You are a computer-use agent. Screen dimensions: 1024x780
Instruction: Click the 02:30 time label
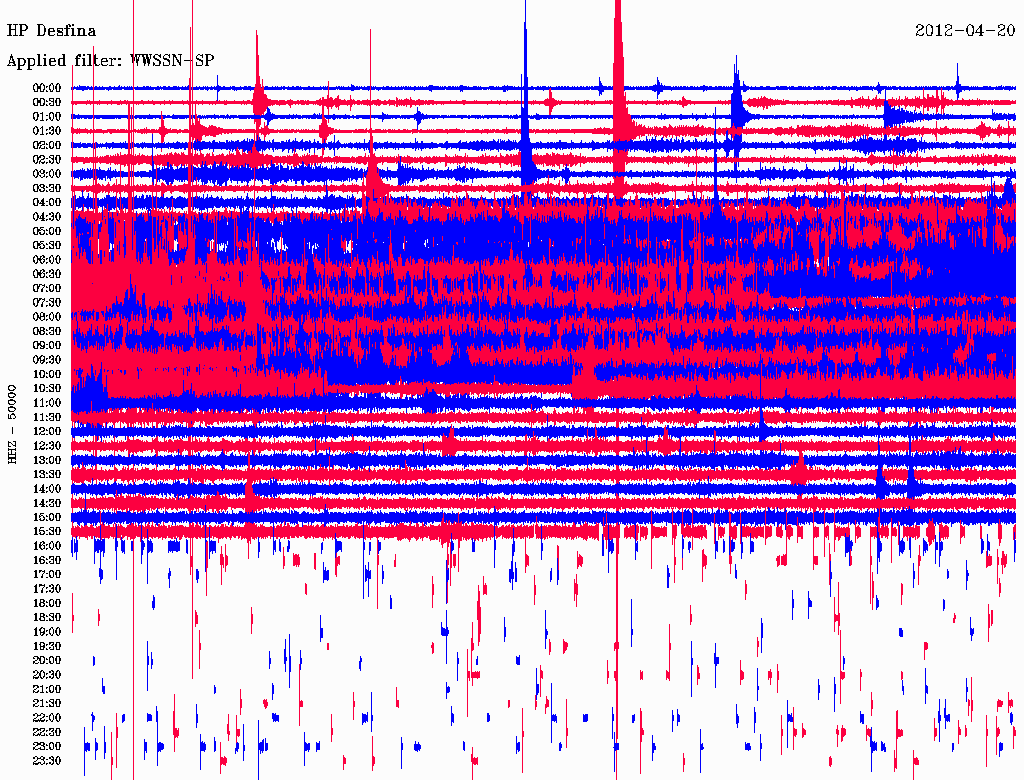47,159
